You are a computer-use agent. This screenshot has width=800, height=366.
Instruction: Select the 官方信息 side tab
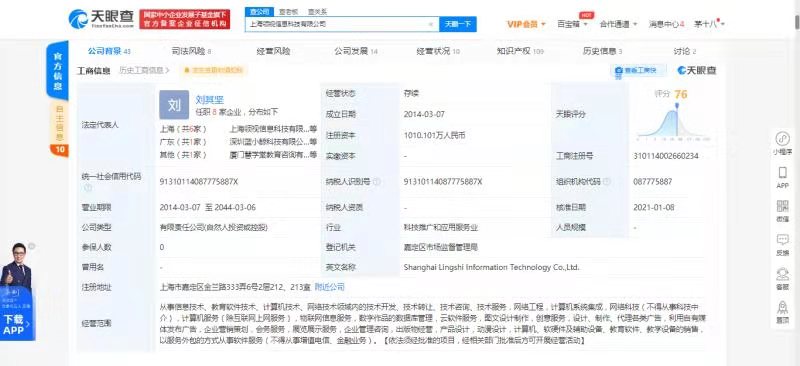pyautogui.click(x=58, y=70)
